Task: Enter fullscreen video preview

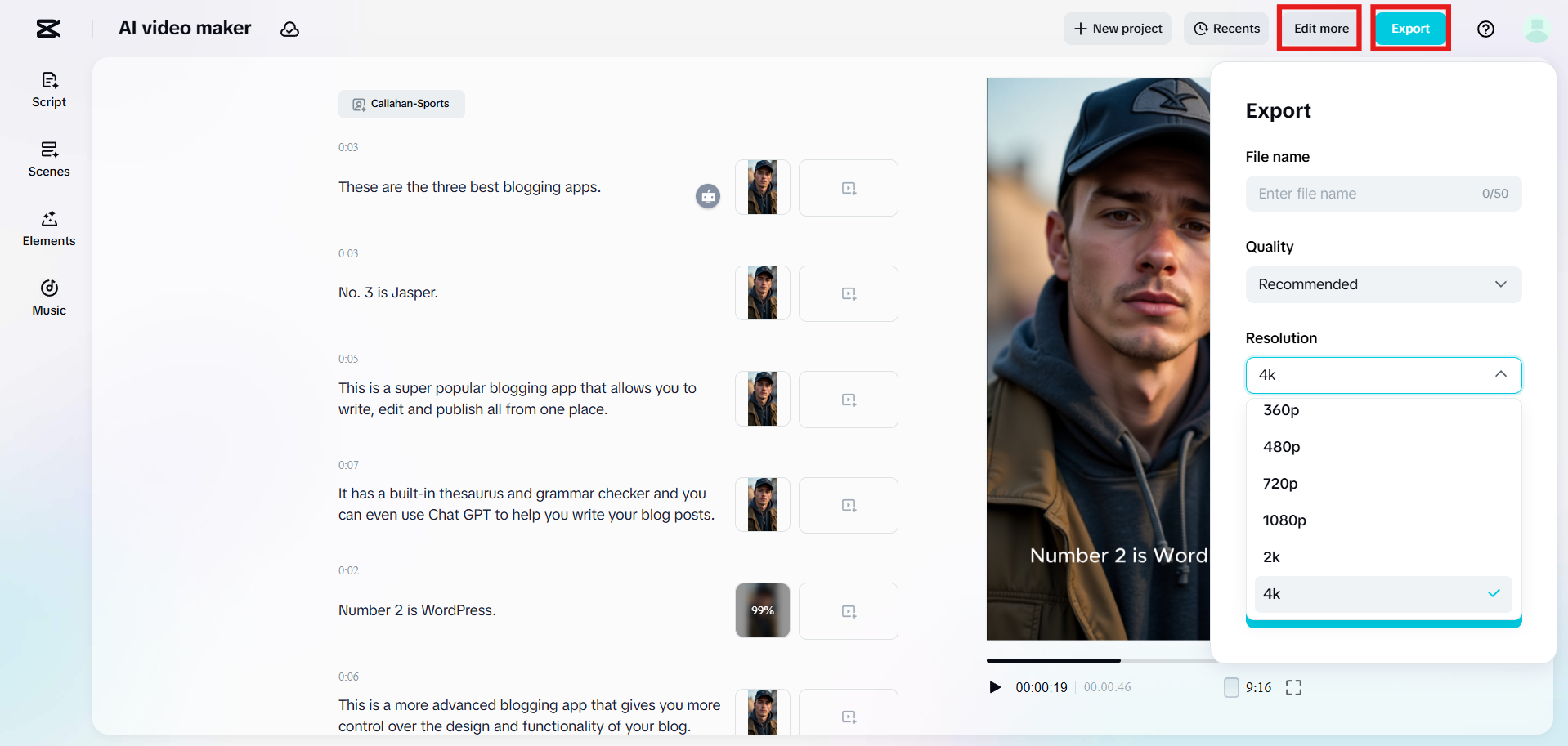Action: tap(1293, 688)
